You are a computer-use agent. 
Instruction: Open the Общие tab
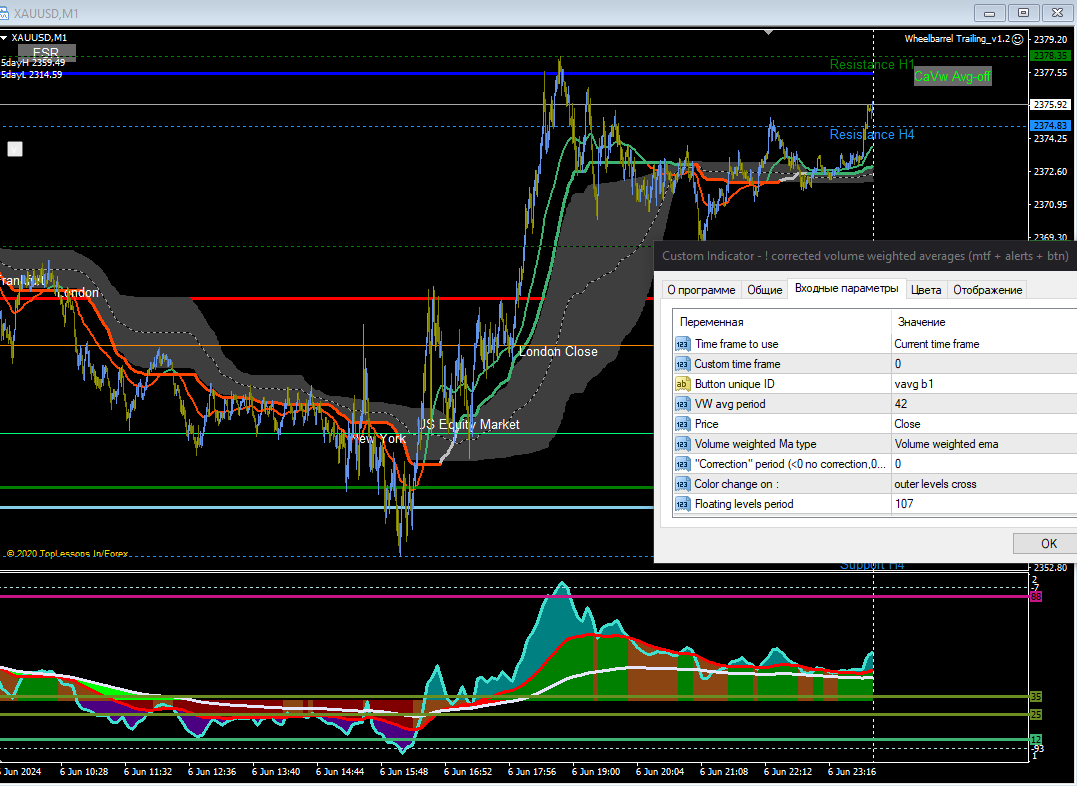pyautogui.click(x=765, y=290)
